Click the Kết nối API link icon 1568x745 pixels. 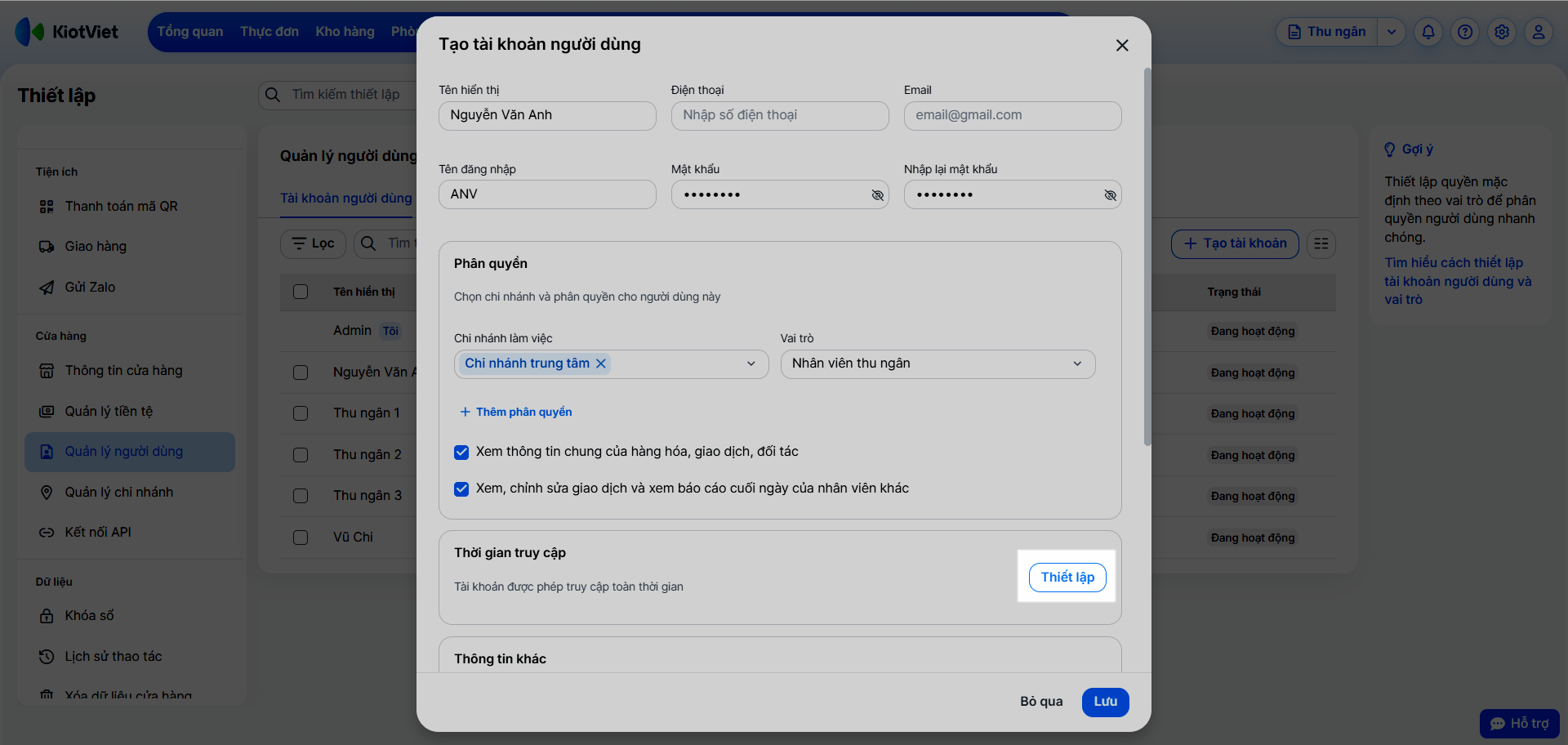[x=47, y=533]
